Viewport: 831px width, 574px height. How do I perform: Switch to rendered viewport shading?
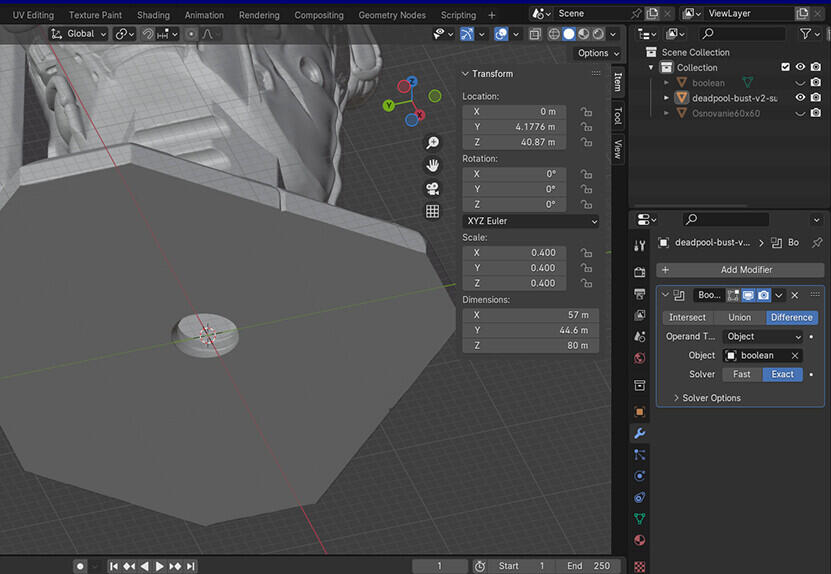click(x=598, y=34)
